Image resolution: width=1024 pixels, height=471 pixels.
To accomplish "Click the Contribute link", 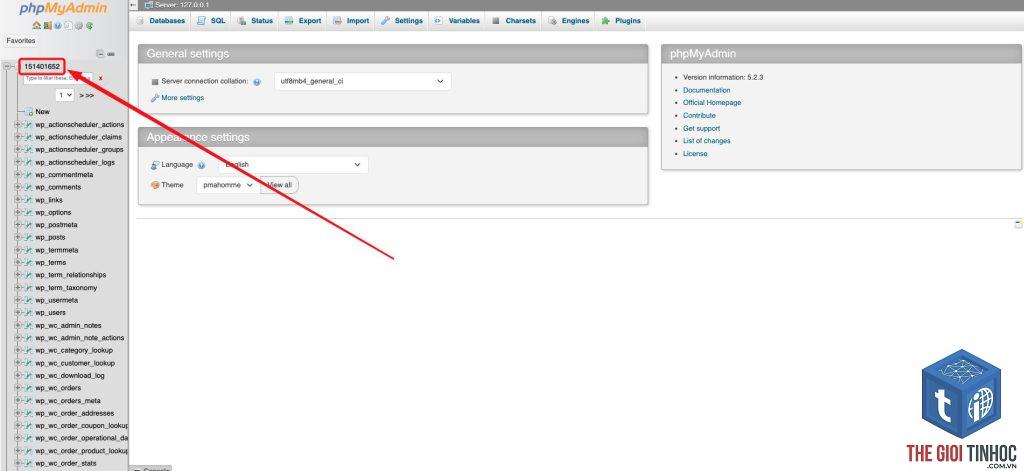I will (699, 116).
